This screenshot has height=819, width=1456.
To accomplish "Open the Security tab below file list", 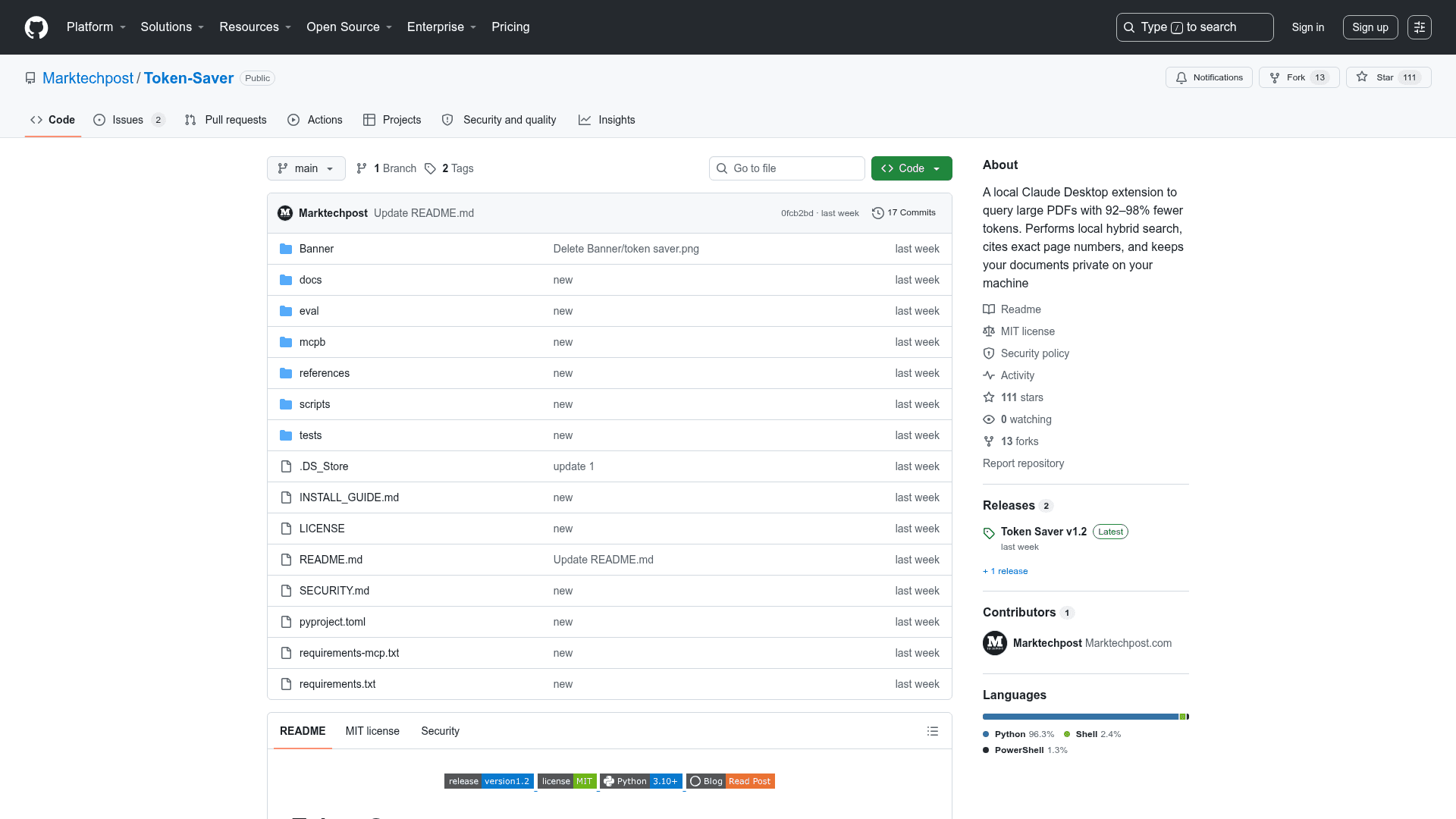I will (441, 731).
